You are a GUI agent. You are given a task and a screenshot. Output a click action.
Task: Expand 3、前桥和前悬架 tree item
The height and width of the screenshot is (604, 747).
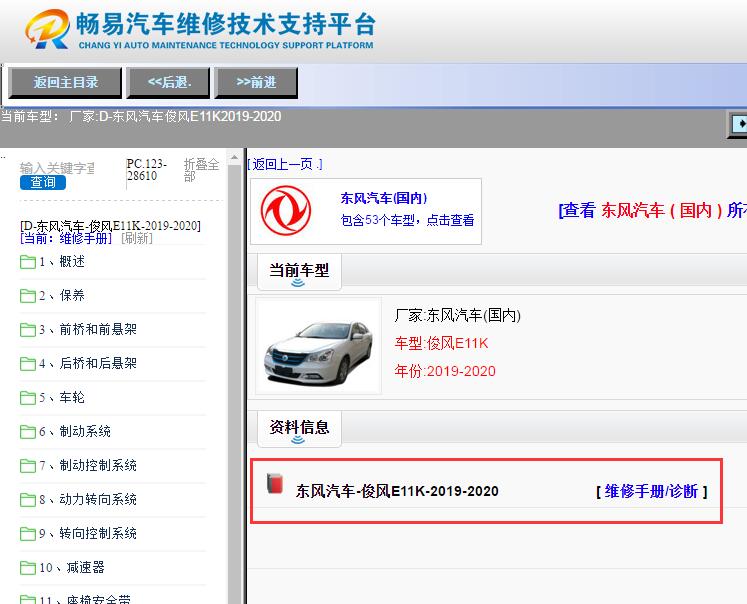(x=88, y=329)
